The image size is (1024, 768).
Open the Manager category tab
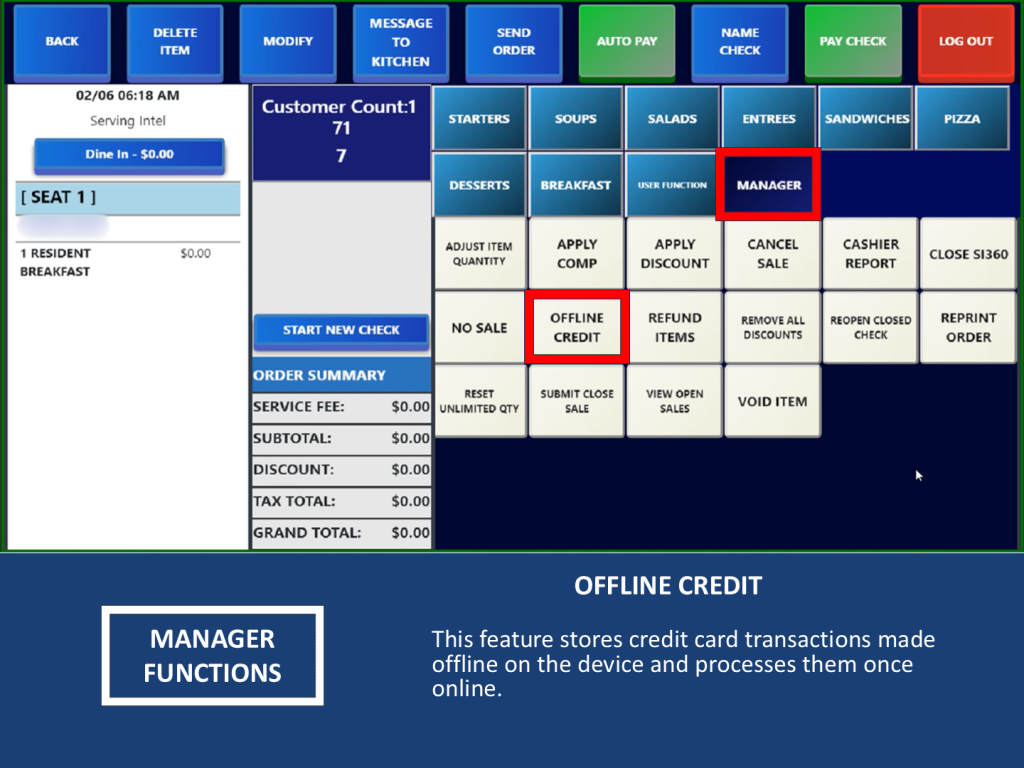point(768,185)
